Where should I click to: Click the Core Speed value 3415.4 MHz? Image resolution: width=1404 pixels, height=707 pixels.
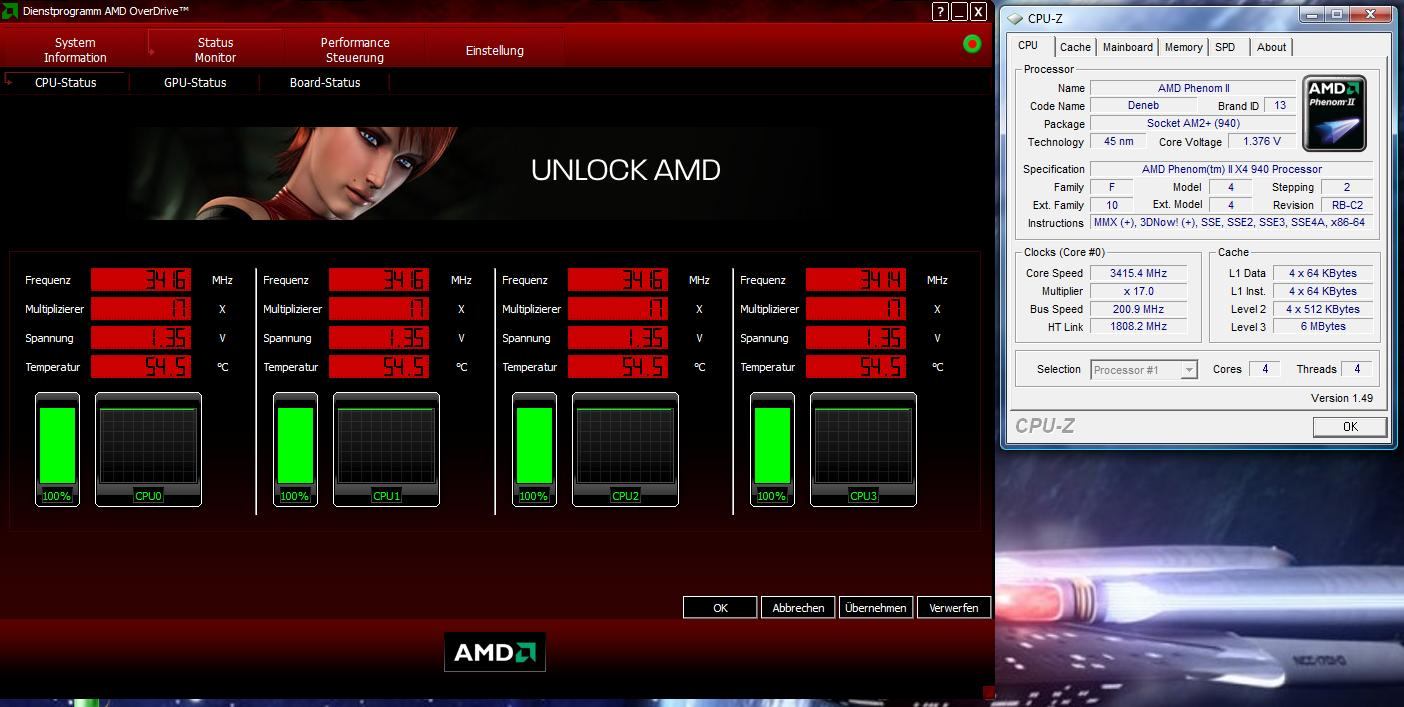[x=1138, y=273]
